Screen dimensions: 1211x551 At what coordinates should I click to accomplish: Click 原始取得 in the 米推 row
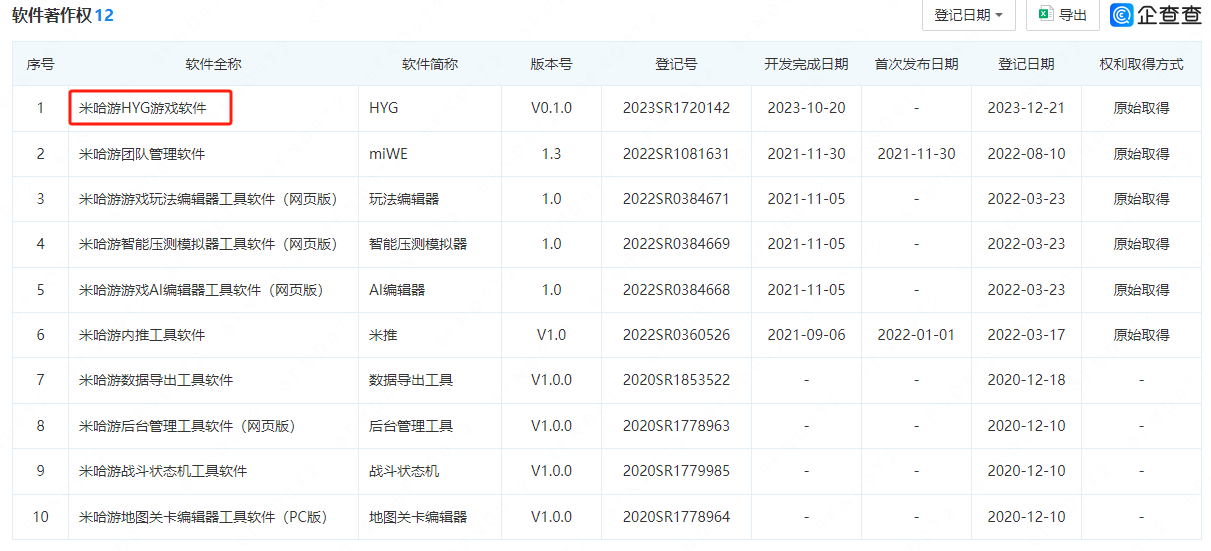[1141, 335]
